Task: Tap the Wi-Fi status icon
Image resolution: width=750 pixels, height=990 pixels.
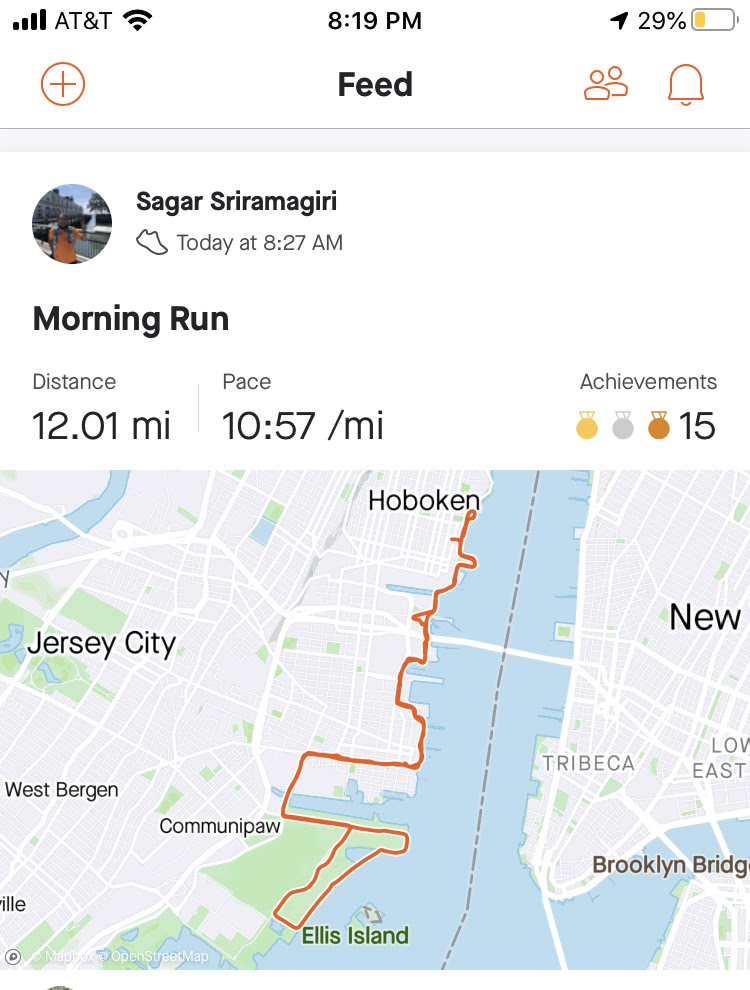Action: tap(137, 21)
